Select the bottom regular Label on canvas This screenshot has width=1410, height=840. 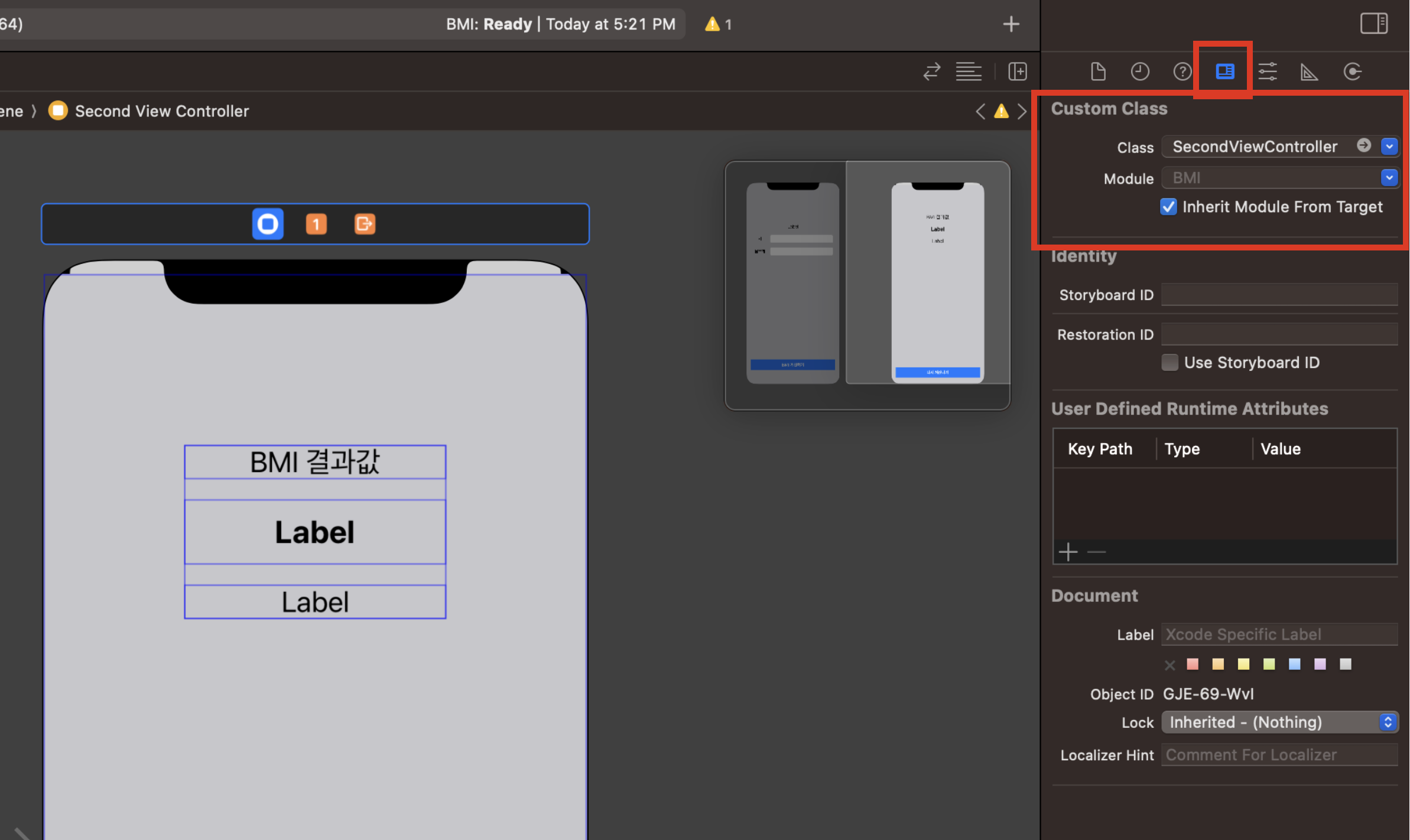pyautogui.click(x=315, y=602)
